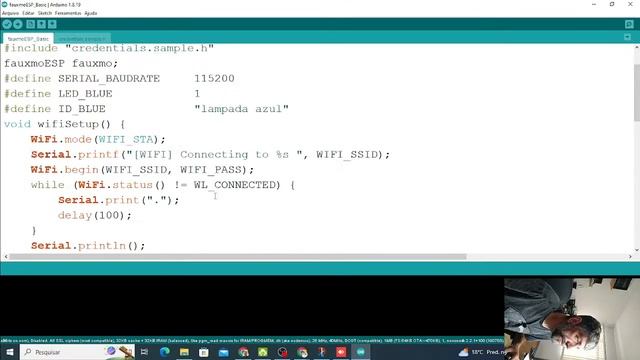Click the webcam overlay thumbnail

[572, 319]
